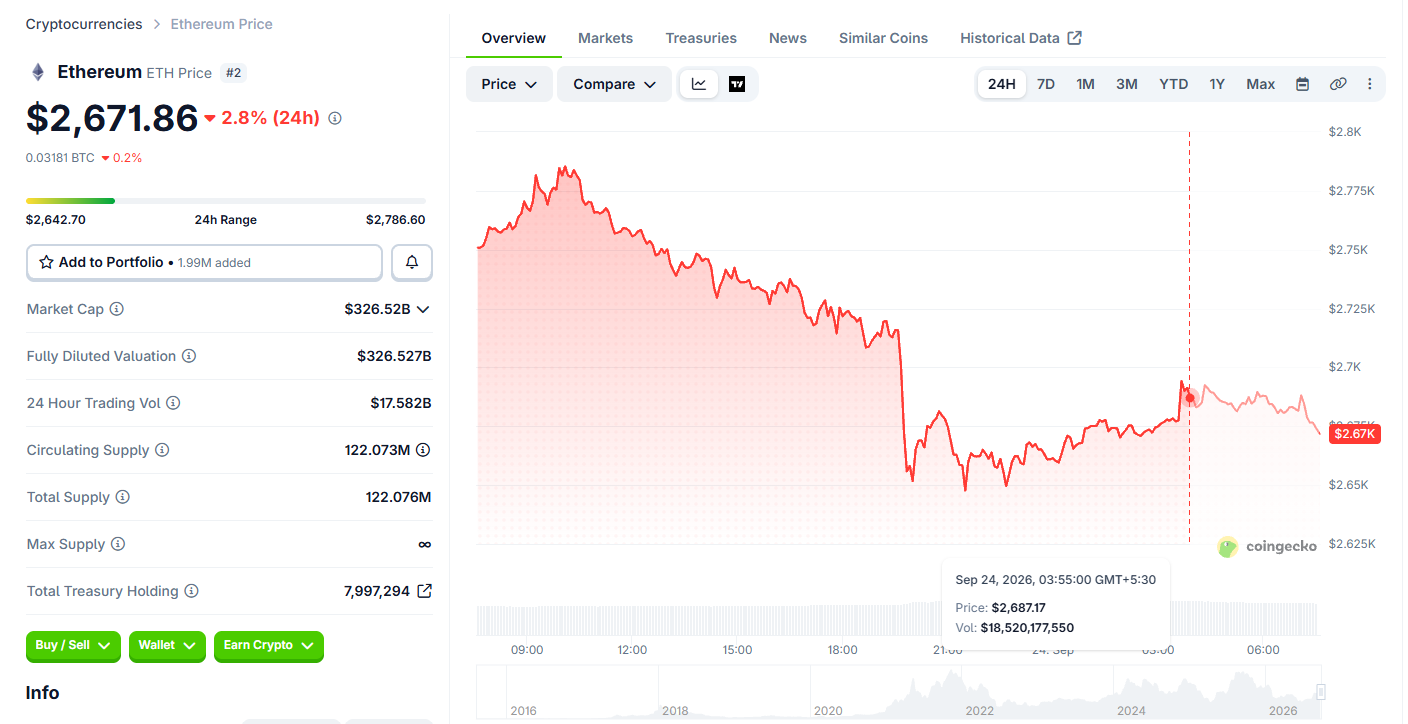1408x724 pixels.
Task: Click the $326.527B valuation value
Action: tap(394, 356)
